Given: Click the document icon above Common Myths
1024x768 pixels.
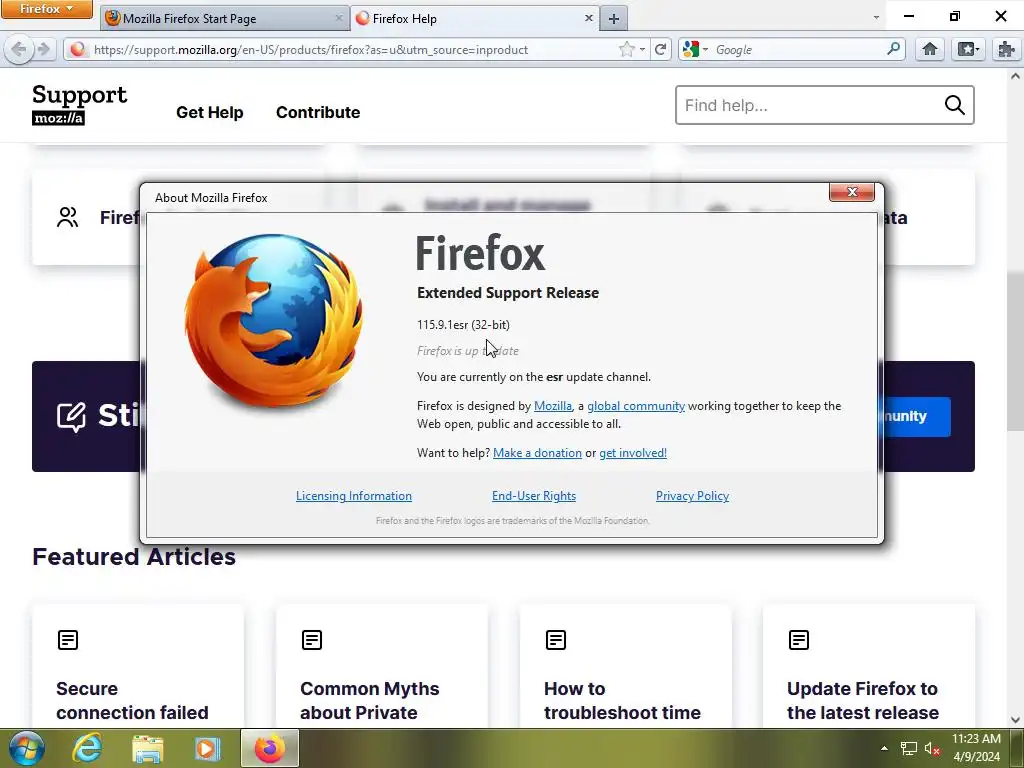Looking at the screenshot, I should (x=312, y=640).
